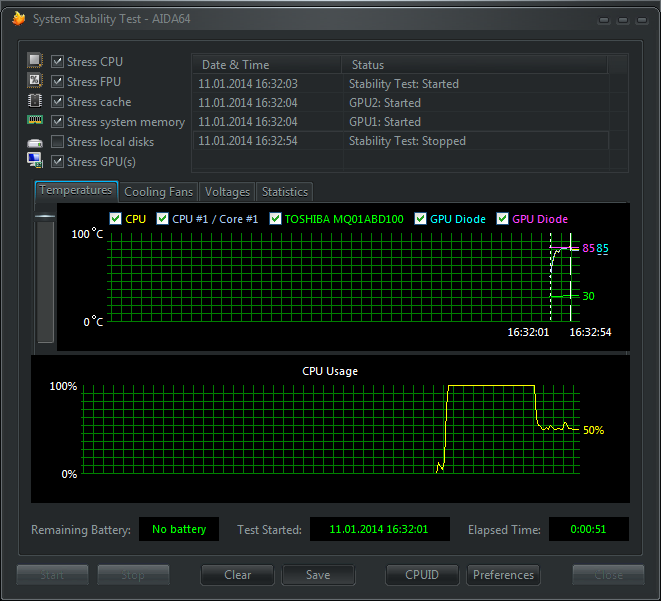Click the monitor icon beside Stress GPU(s)

[x=35, y=161]
